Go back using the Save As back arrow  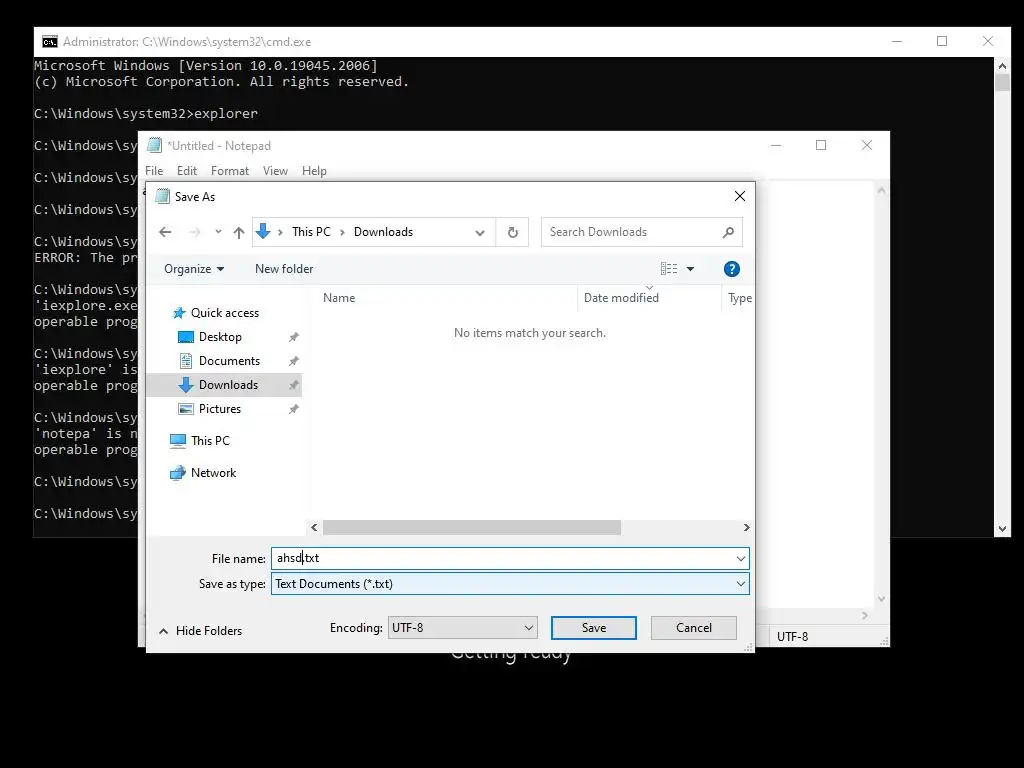pos(165,232)
